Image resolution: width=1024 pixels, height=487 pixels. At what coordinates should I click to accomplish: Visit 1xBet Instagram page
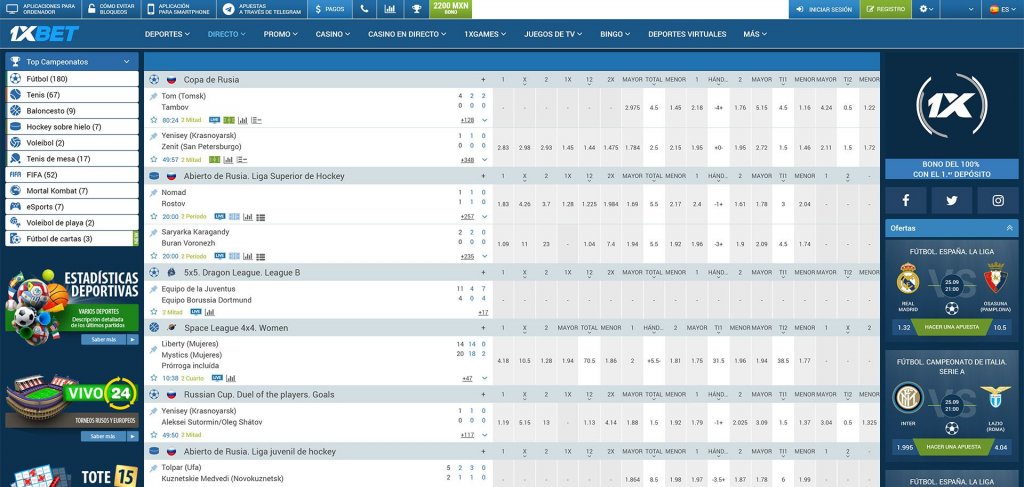point(998,200)
